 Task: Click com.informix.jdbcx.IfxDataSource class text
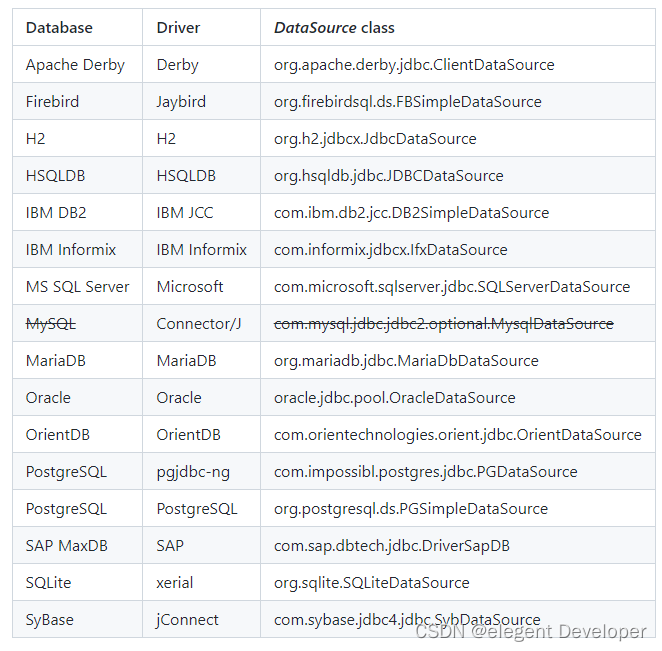coord(390,250)
